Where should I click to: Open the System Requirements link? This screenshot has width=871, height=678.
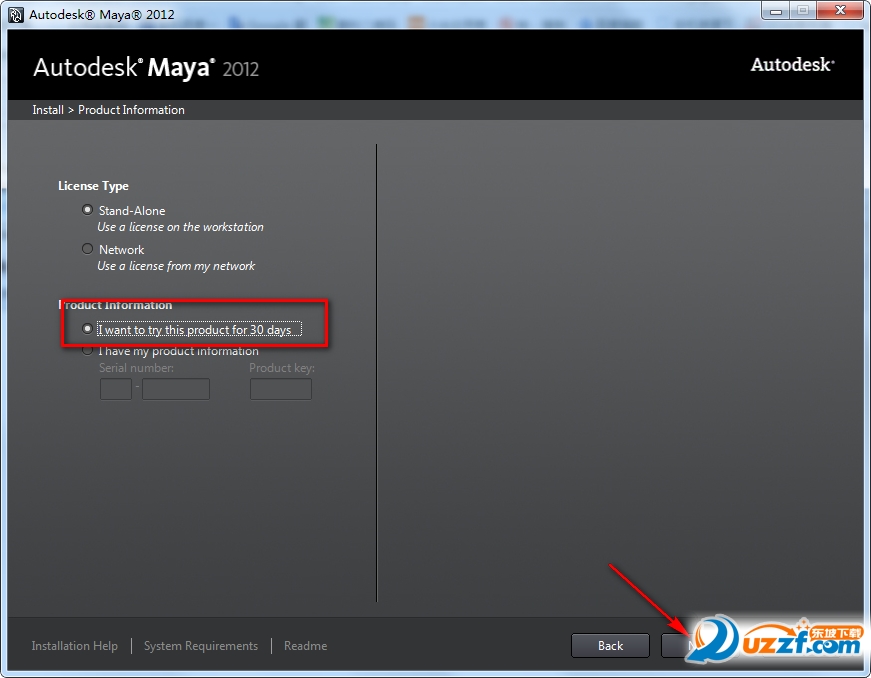[201, 646]
